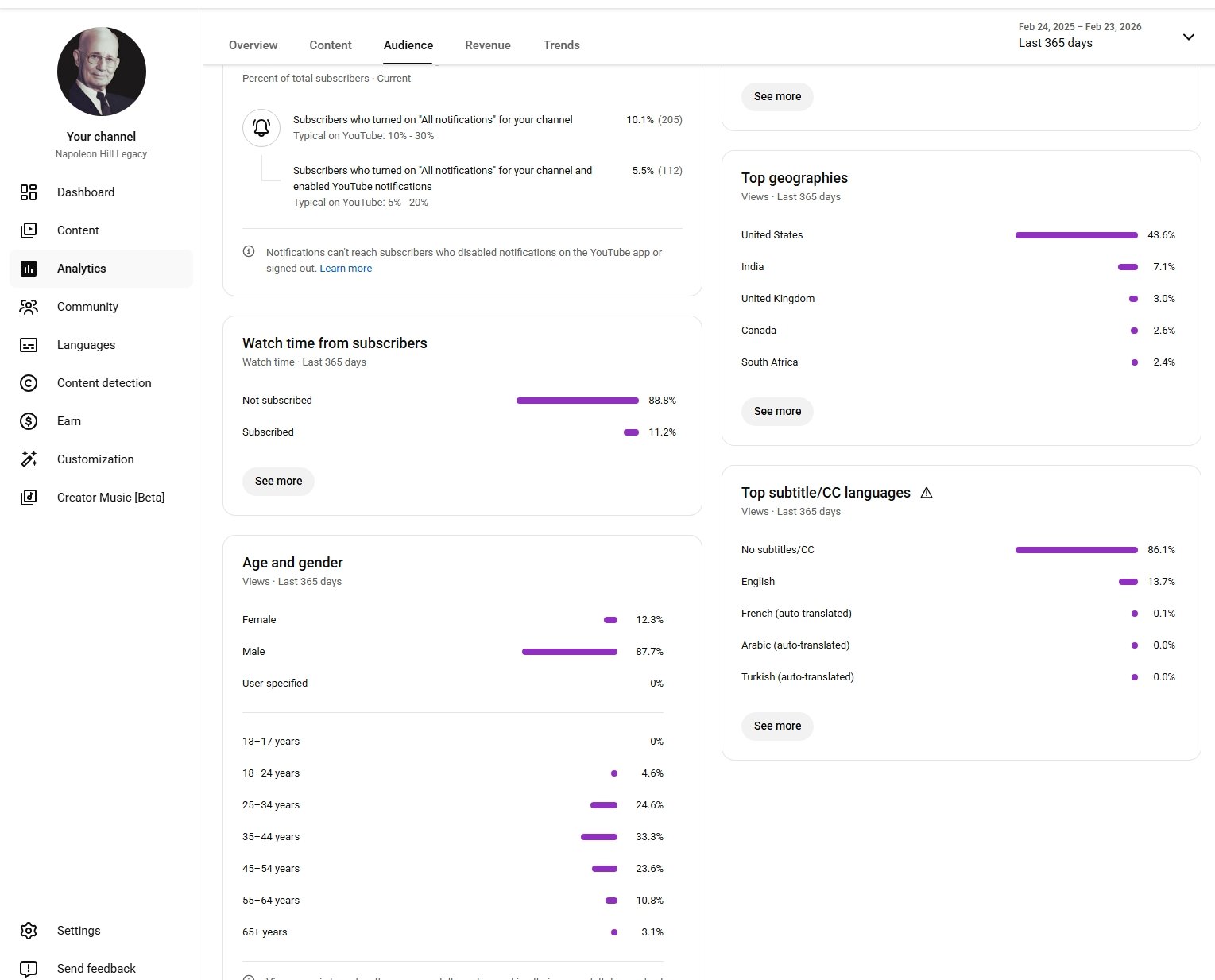
Task: Click the Community people icon
Action: click(x=29, y=307)
